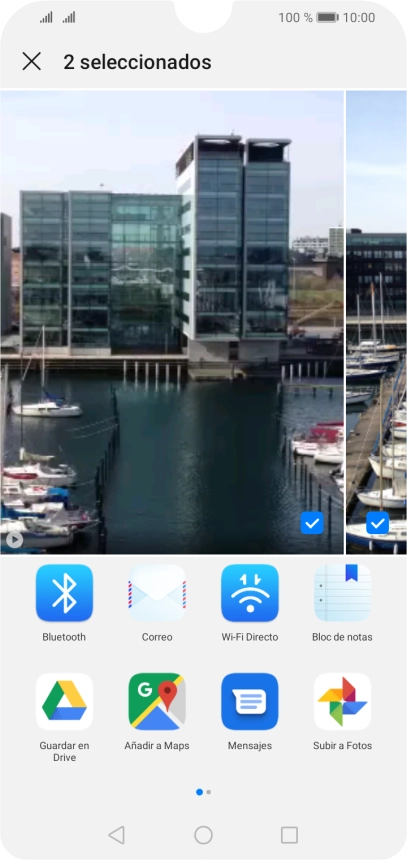Tap the Bluetooth label text
This screenshot has width=407, height=860.
[64, 637]
